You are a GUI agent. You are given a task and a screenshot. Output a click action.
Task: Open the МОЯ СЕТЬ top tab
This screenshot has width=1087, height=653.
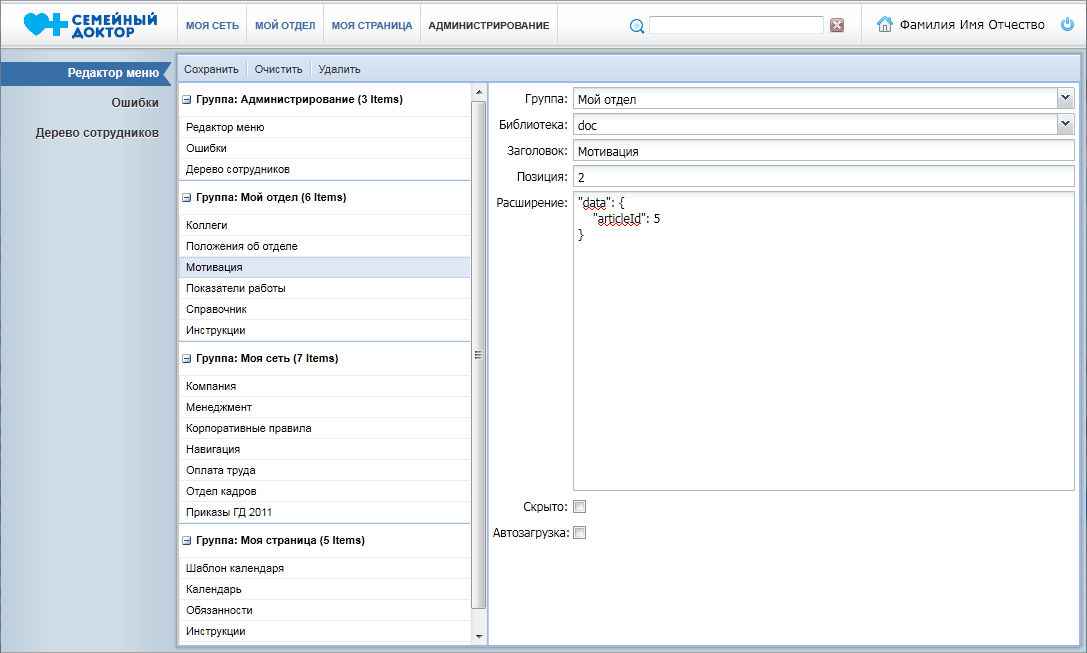(x=212, y=26)
